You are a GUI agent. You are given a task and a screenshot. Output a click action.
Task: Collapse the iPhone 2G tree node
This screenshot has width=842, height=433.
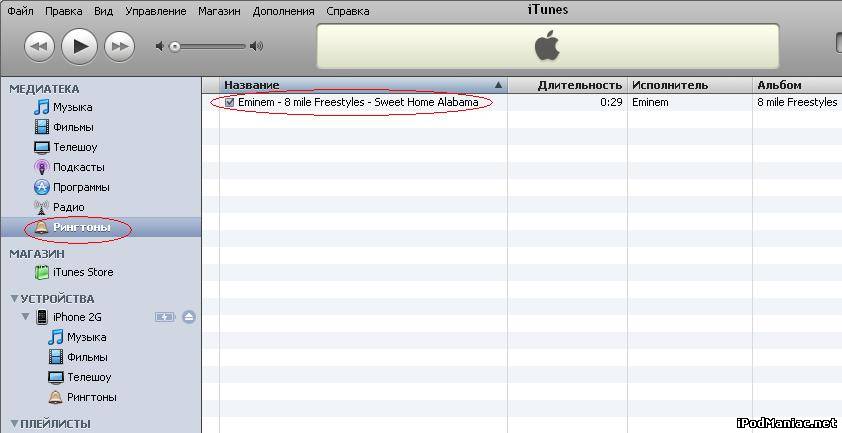pyautogui.click(x=25, y=316)
